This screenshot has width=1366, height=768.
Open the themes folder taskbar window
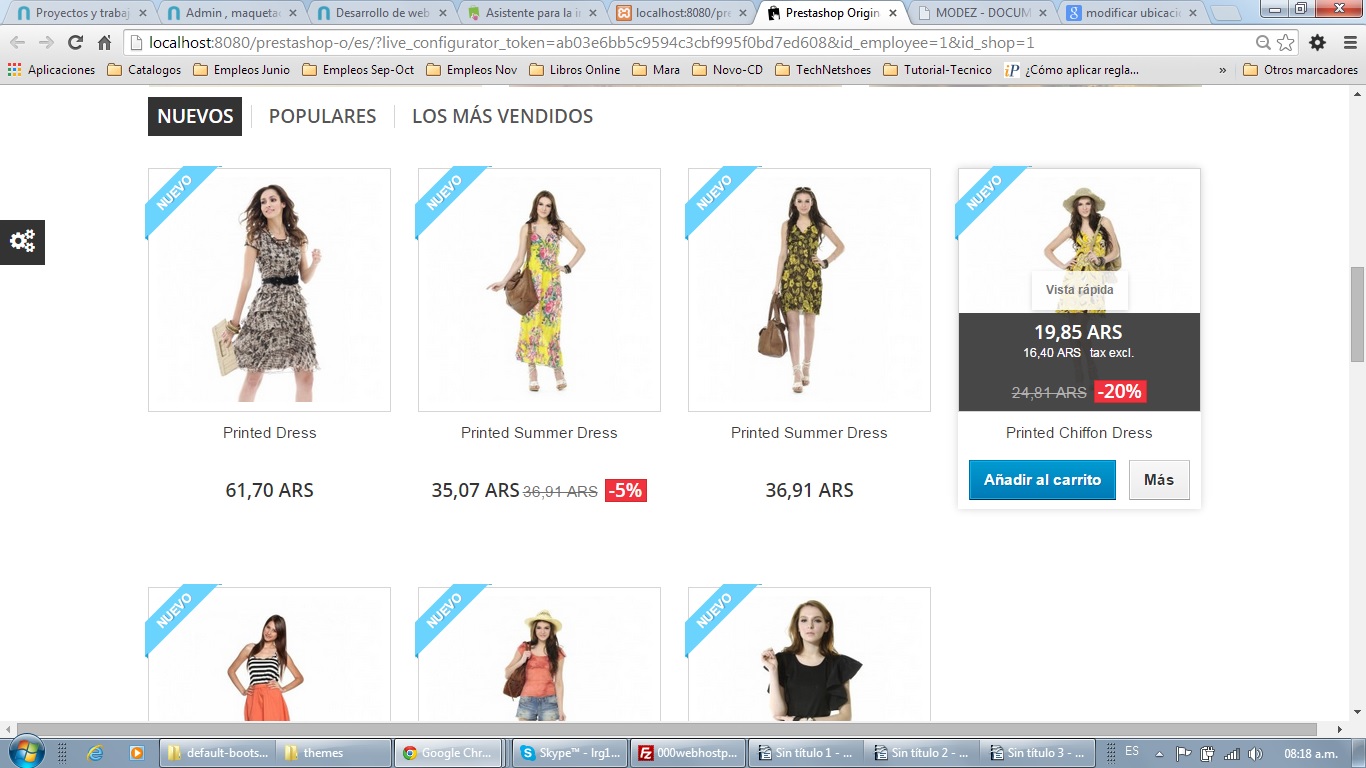point(331,753)
